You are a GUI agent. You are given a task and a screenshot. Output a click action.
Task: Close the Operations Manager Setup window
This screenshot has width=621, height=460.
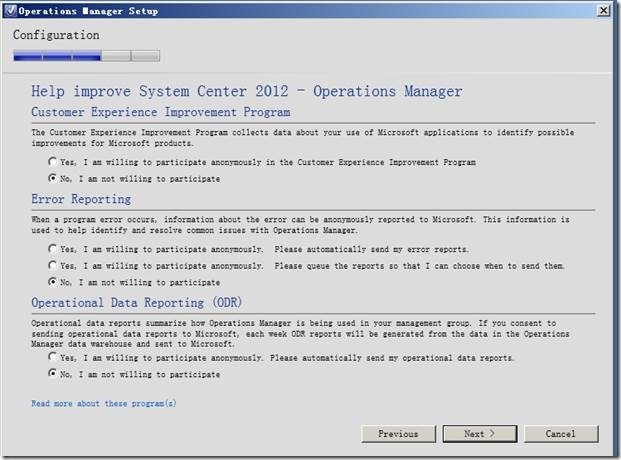coord(603,11)
